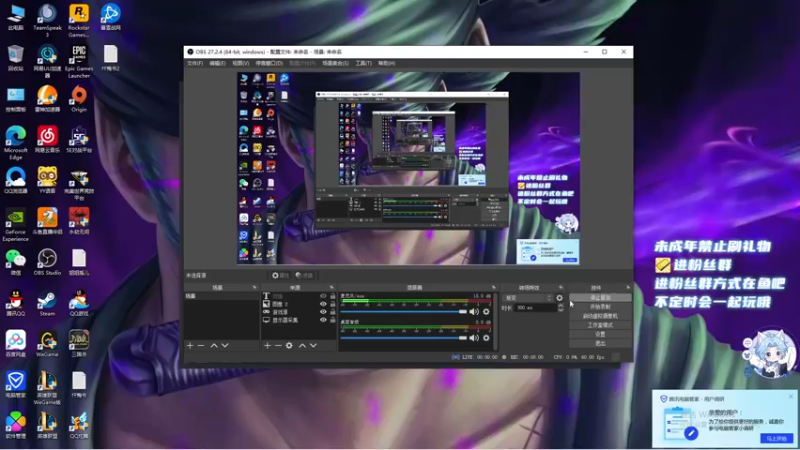
Task: Open source properties gear in Sources toolbar
Action: [289, 345]
